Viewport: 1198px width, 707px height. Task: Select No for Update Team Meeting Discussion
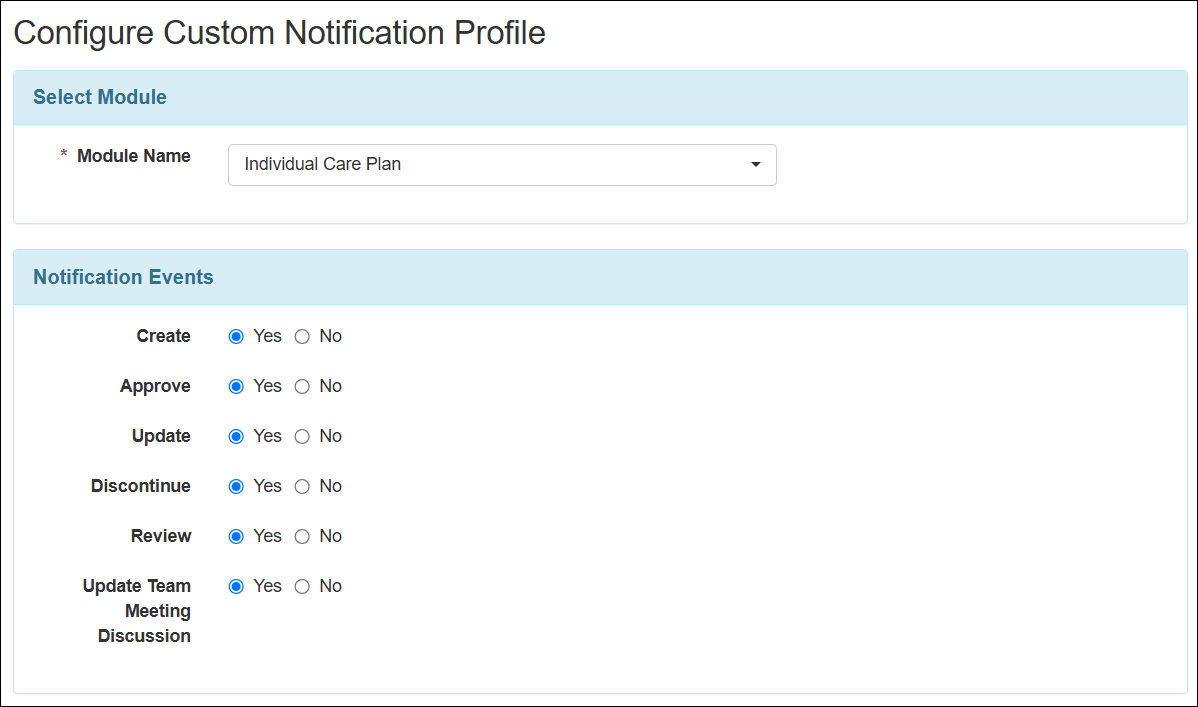pyautogui.click(x=303, y=586)
